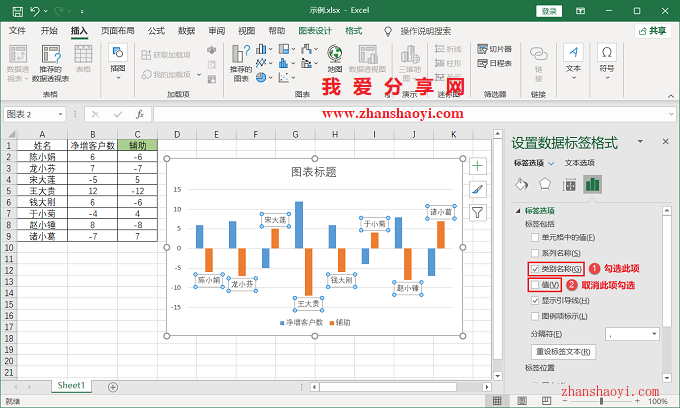Click the zoom slider handle

point(602,401)
